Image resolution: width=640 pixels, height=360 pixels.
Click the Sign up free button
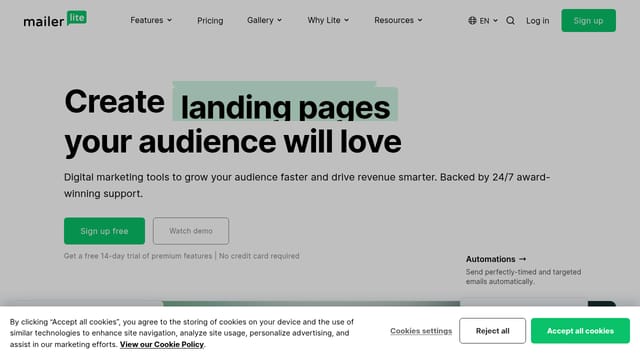pos(104,231)
